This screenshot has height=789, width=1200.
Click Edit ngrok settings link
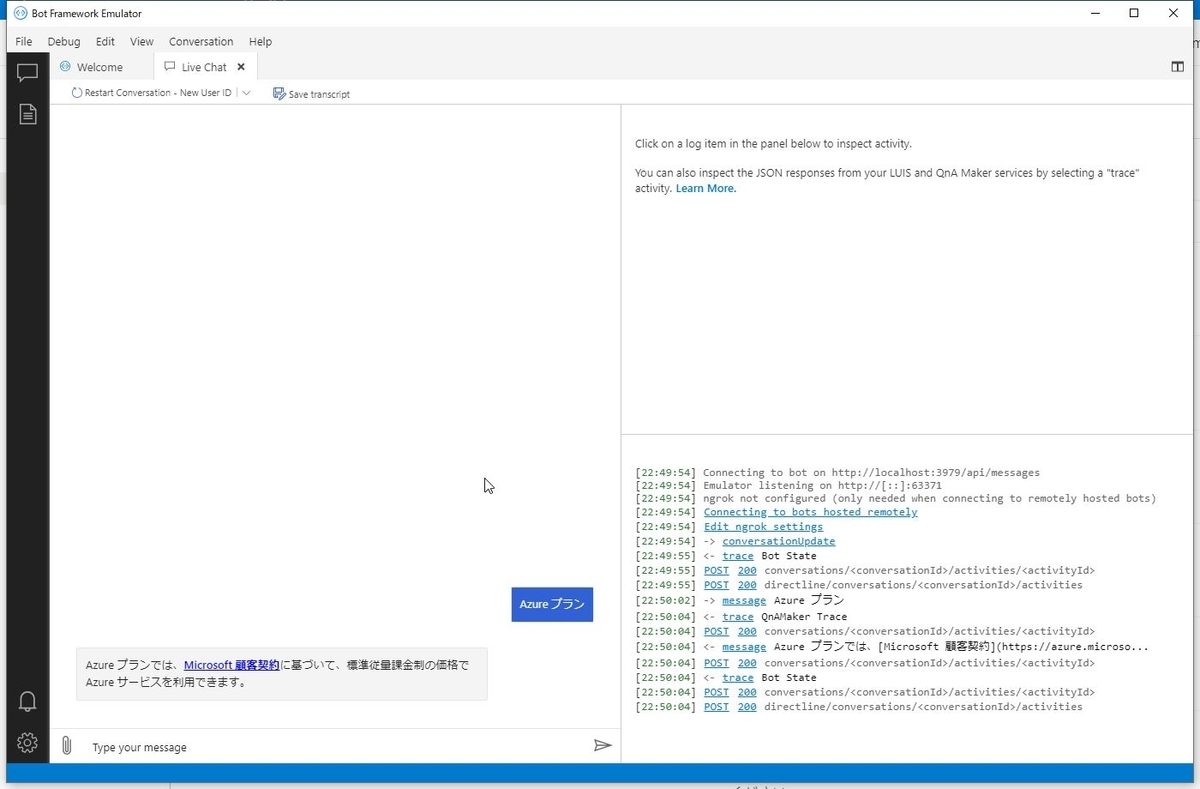point(763,527)
